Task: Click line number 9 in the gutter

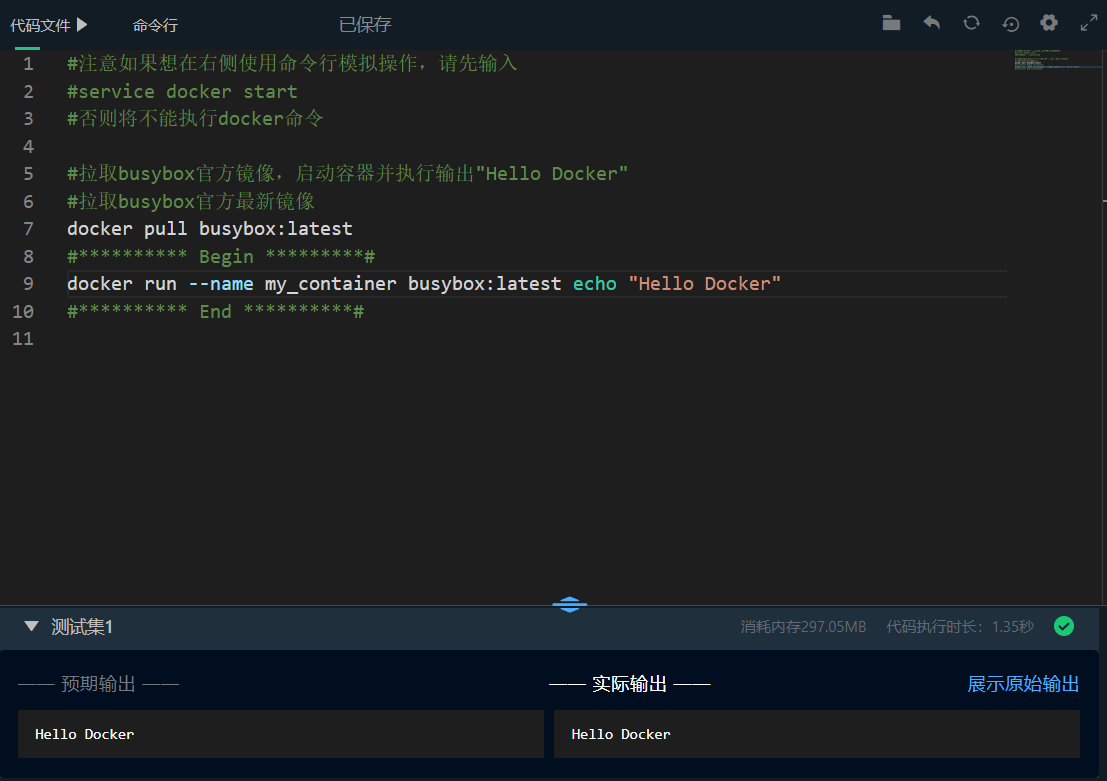Action: pyautogui.click(x=27, y=284)
